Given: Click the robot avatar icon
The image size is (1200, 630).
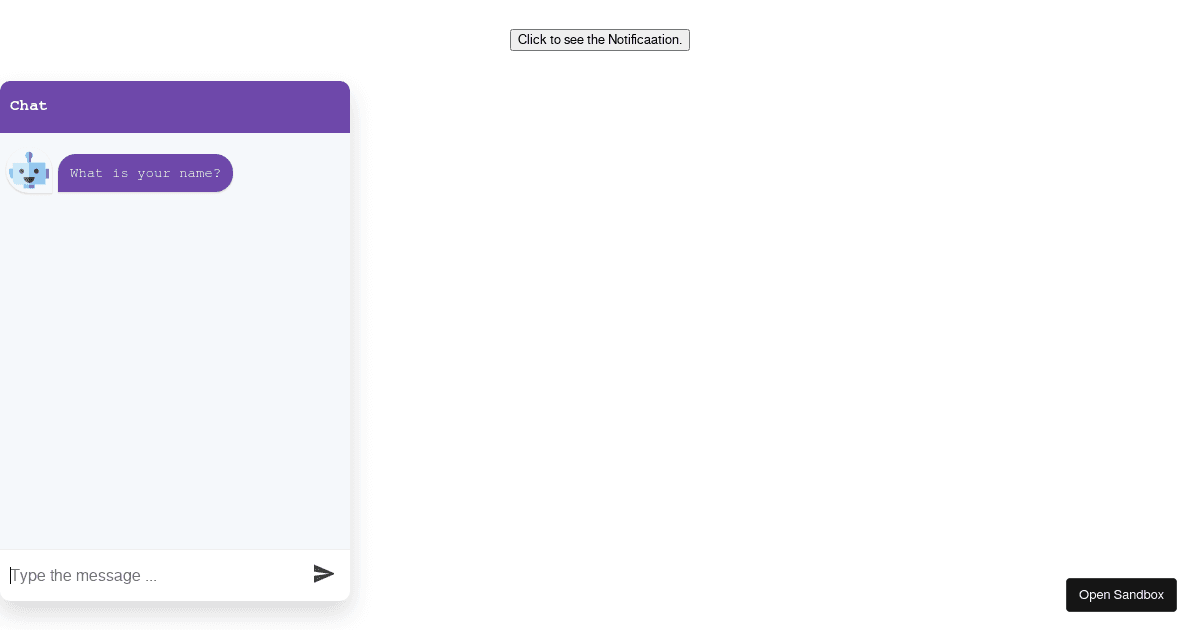Looking at the screenshot, I should click(x=29, y=172).
